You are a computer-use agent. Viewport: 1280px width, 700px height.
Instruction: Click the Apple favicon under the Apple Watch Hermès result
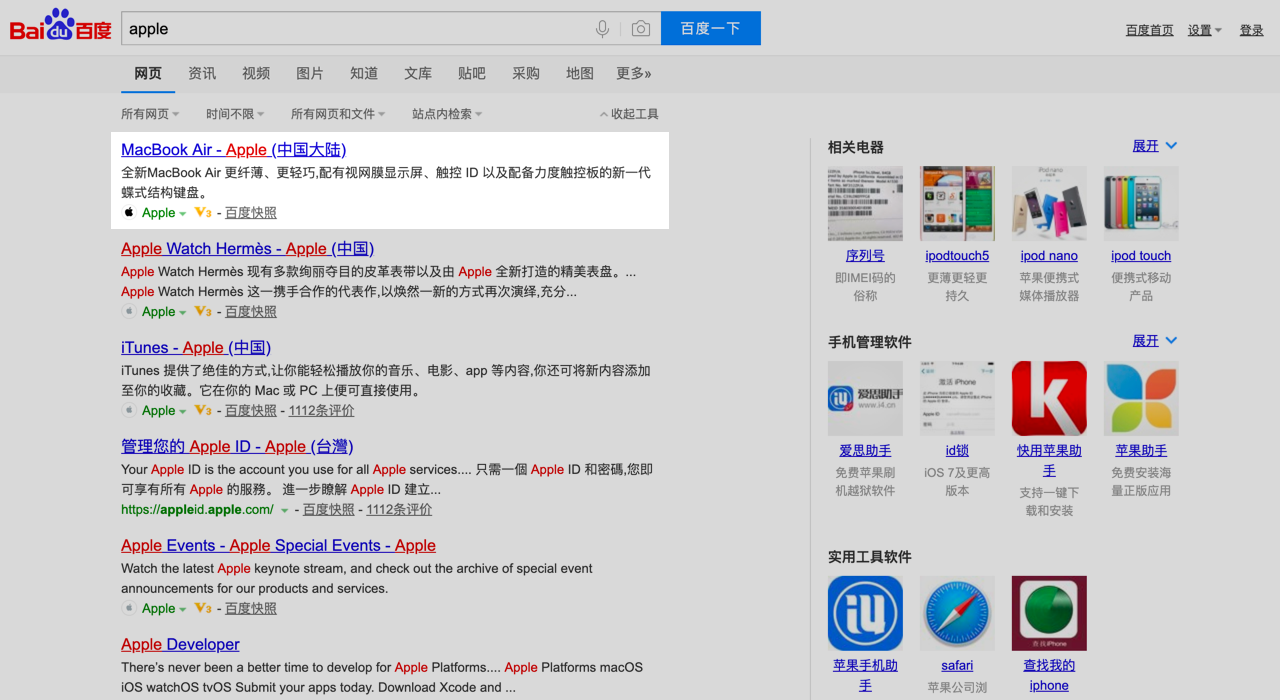[x=129, y=311]
